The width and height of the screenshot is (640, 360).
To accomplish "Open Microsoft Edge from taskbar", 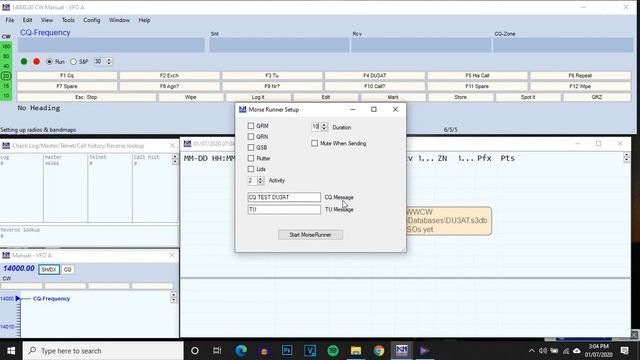I will pyautogui.click(x=241, y=351).
